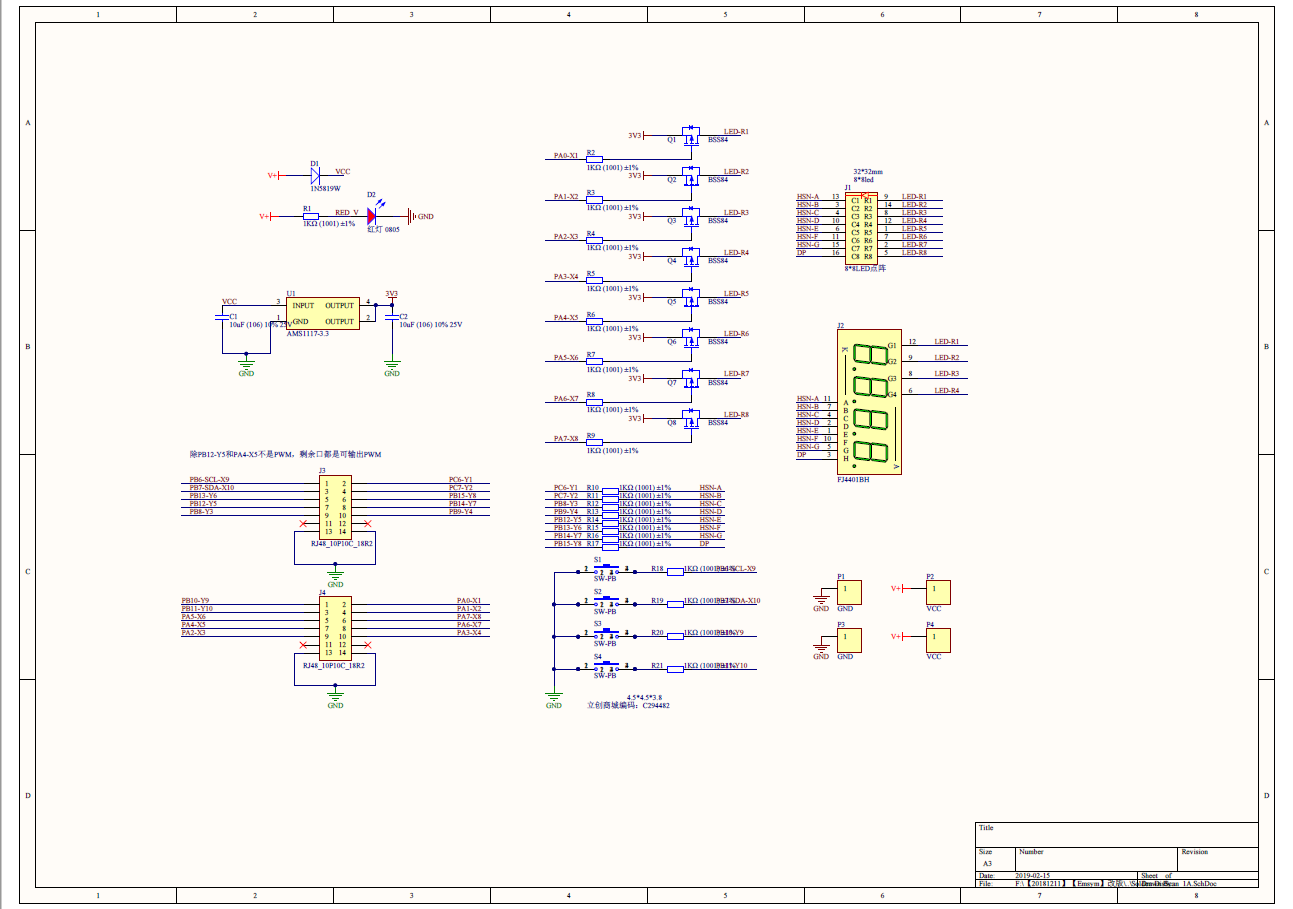Click the PB10-Y9 net label at J4
This screenshot has width=1293, height=909.
pos(195,600)
